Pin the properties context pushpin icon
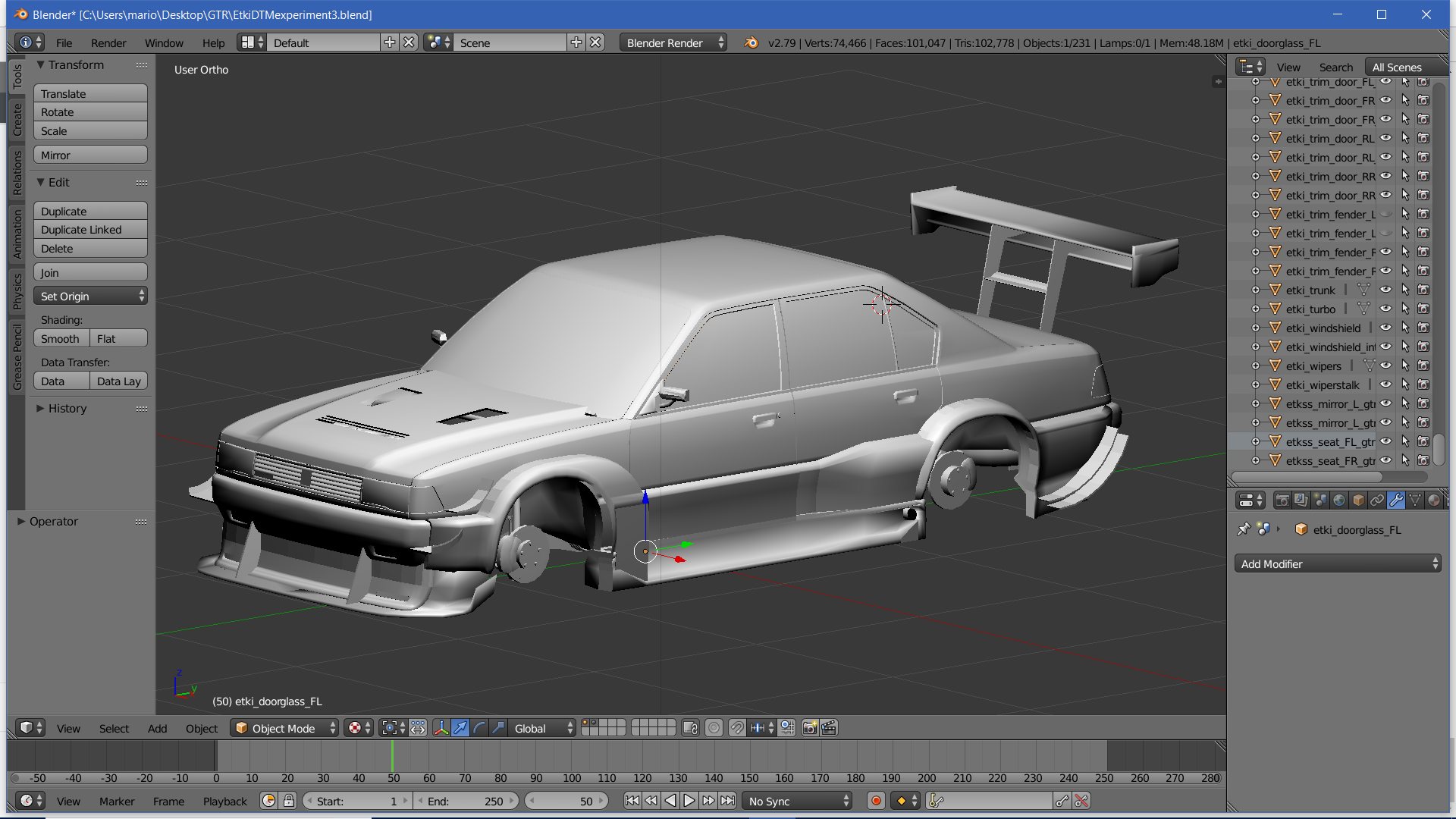Image resolution: width=1456 pixels, height=819 pixels. click(x=1244, y=529)
